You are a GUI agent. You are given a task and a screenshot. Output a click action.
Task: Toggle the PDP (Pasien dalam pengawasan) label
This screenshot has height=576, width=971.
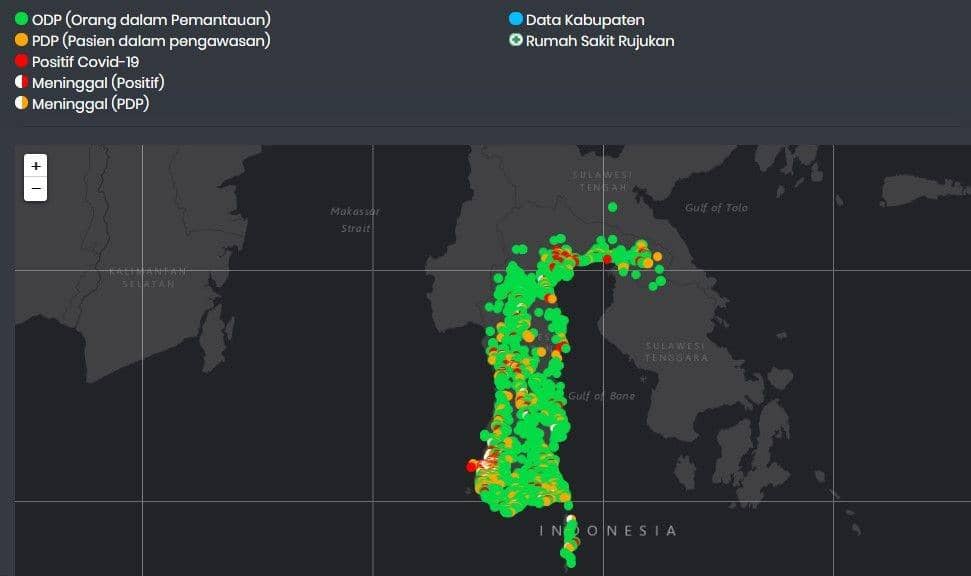point(151,41)
